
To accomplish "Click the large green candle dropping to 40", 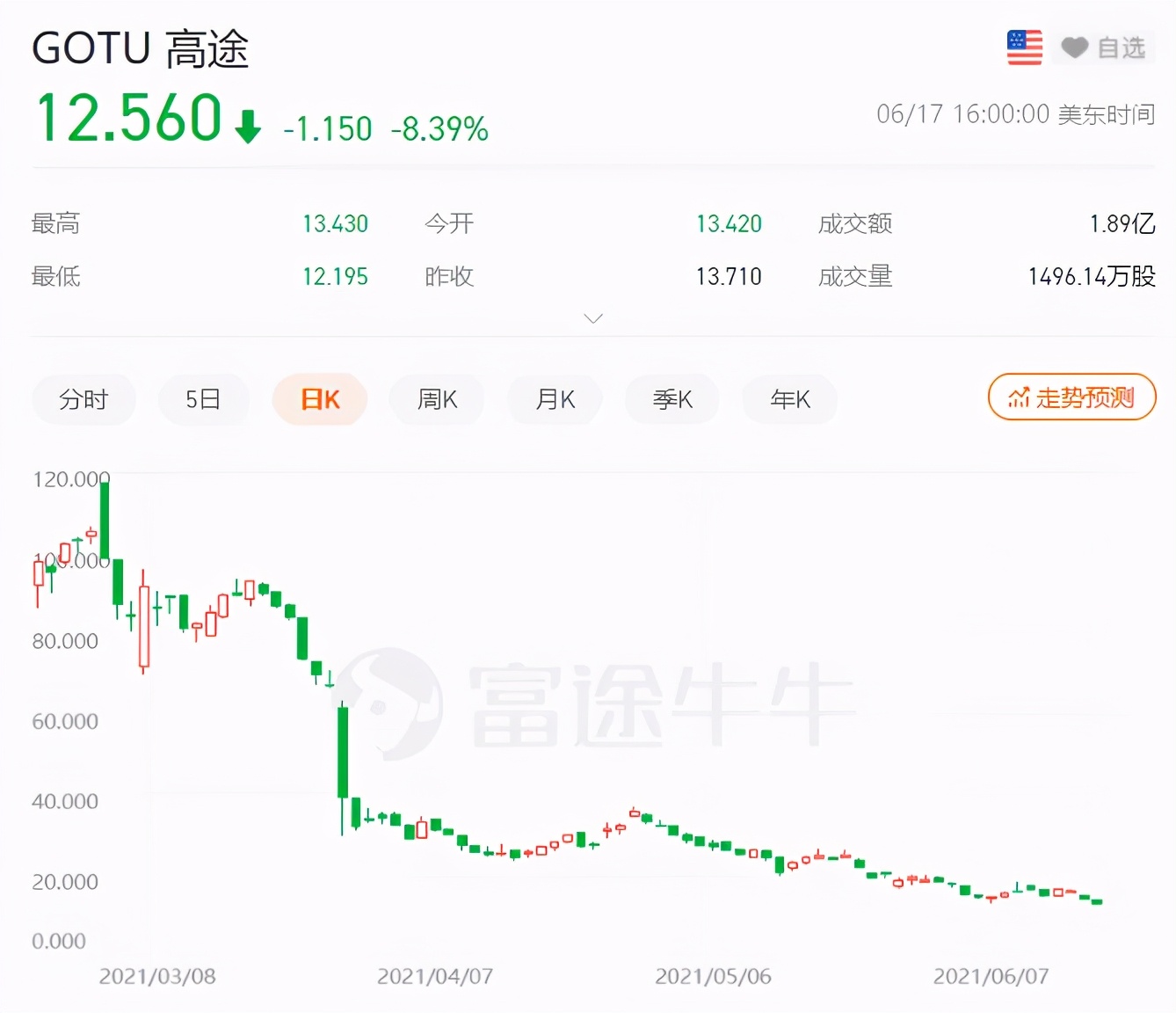I will (x=343, y=753).
